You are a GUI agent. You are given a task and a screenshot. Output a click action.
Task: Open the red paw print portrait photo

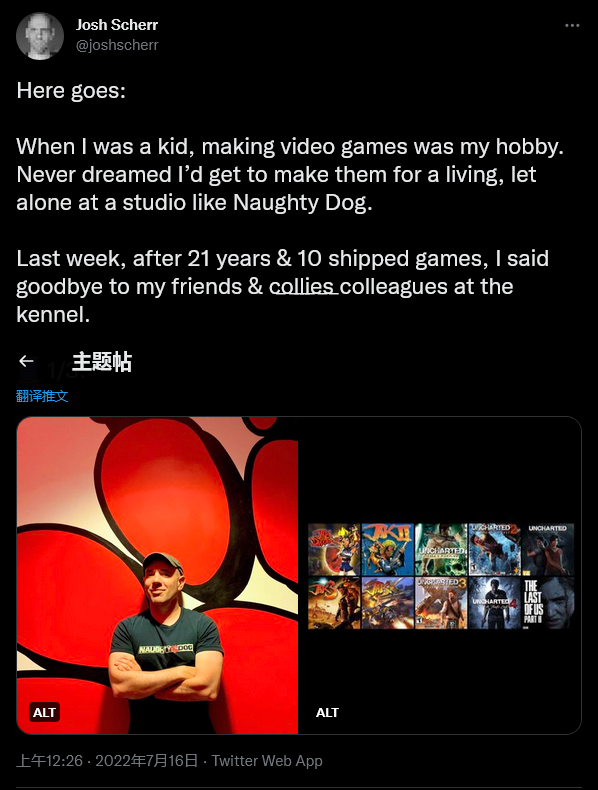[158, 575]
